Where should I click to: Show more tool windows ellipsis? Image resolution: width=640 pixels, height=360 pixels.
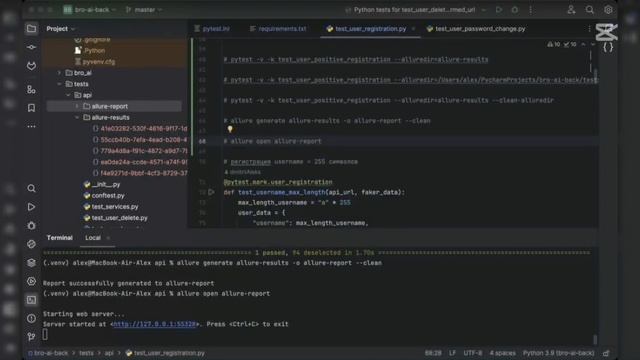31,127
